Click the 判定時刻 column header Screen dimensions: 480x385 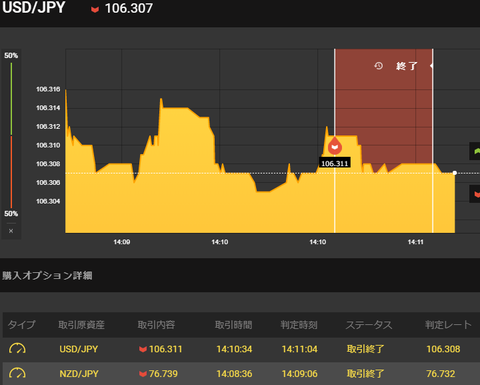(299, 325)
